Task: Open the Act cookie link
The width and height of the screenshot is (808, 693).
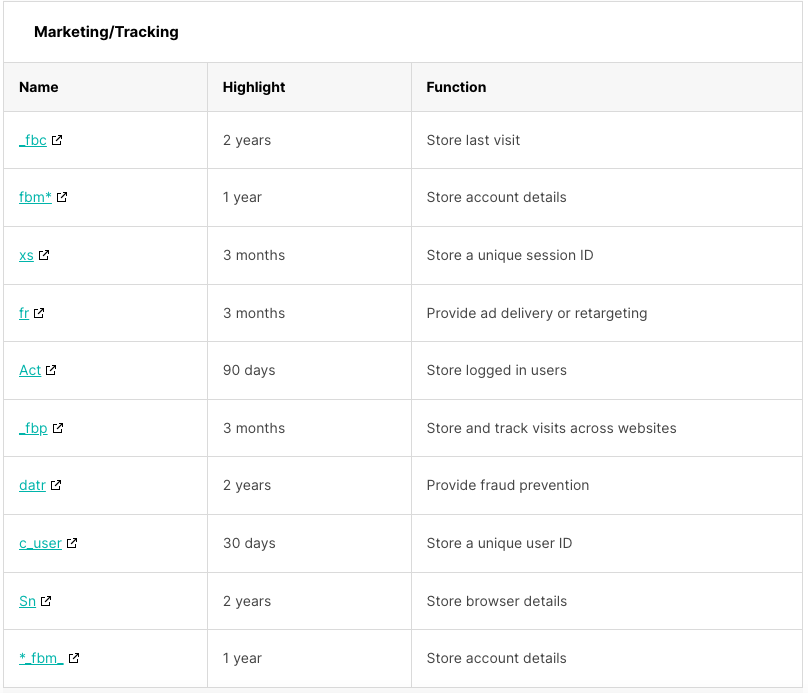Action: (x=30, y=370)
